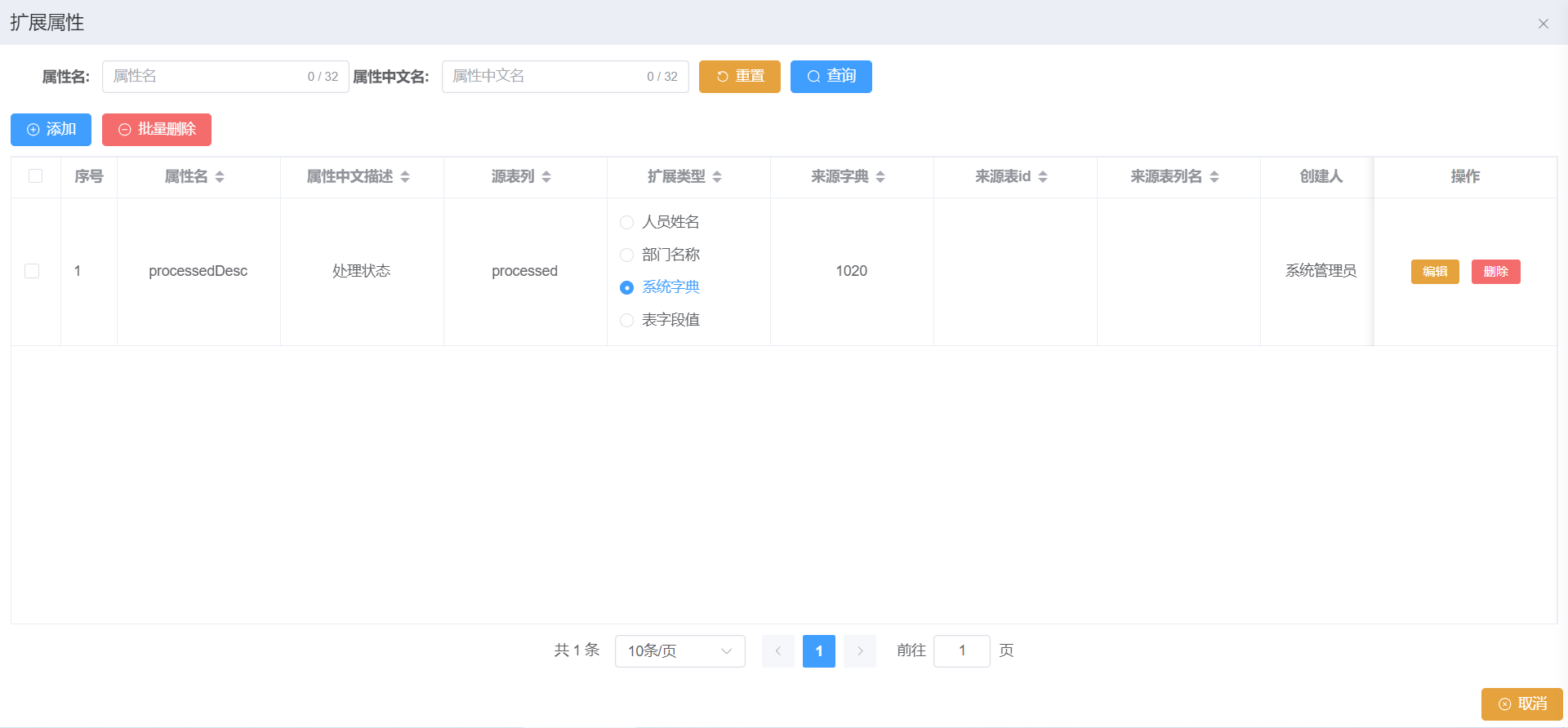Check the row 1 processedDesc checkbox

[x=32, y=271]
